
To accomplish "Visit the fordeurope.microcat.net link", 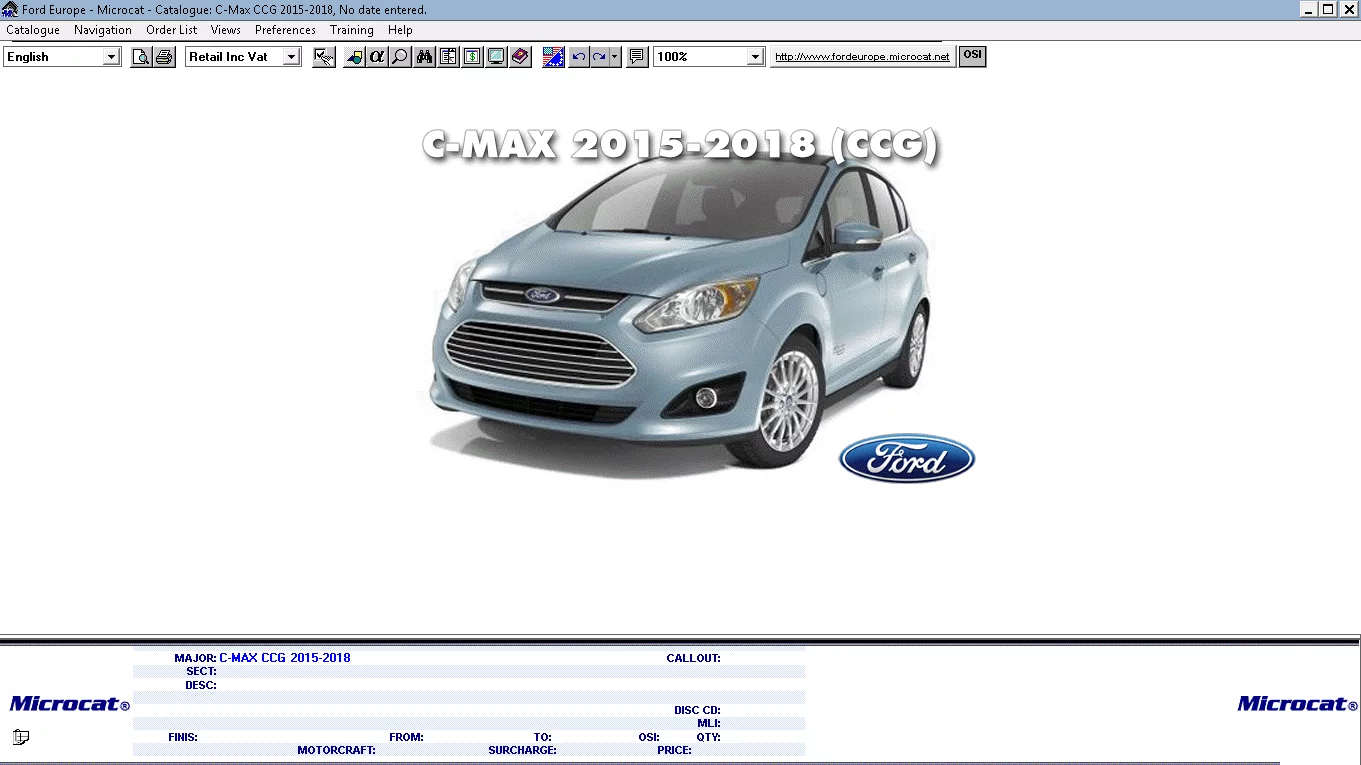I will [861, 57].
